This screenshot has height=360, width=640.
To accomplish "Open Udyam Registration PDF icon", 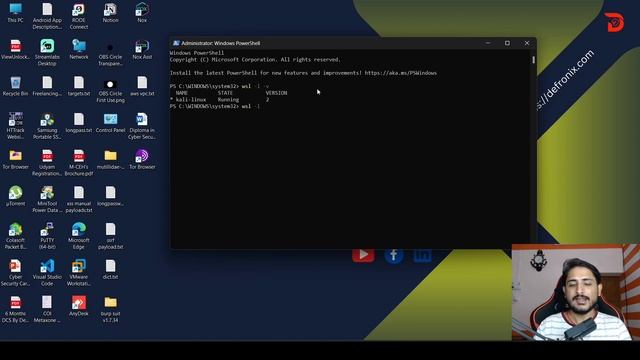I will coord(47,163).
